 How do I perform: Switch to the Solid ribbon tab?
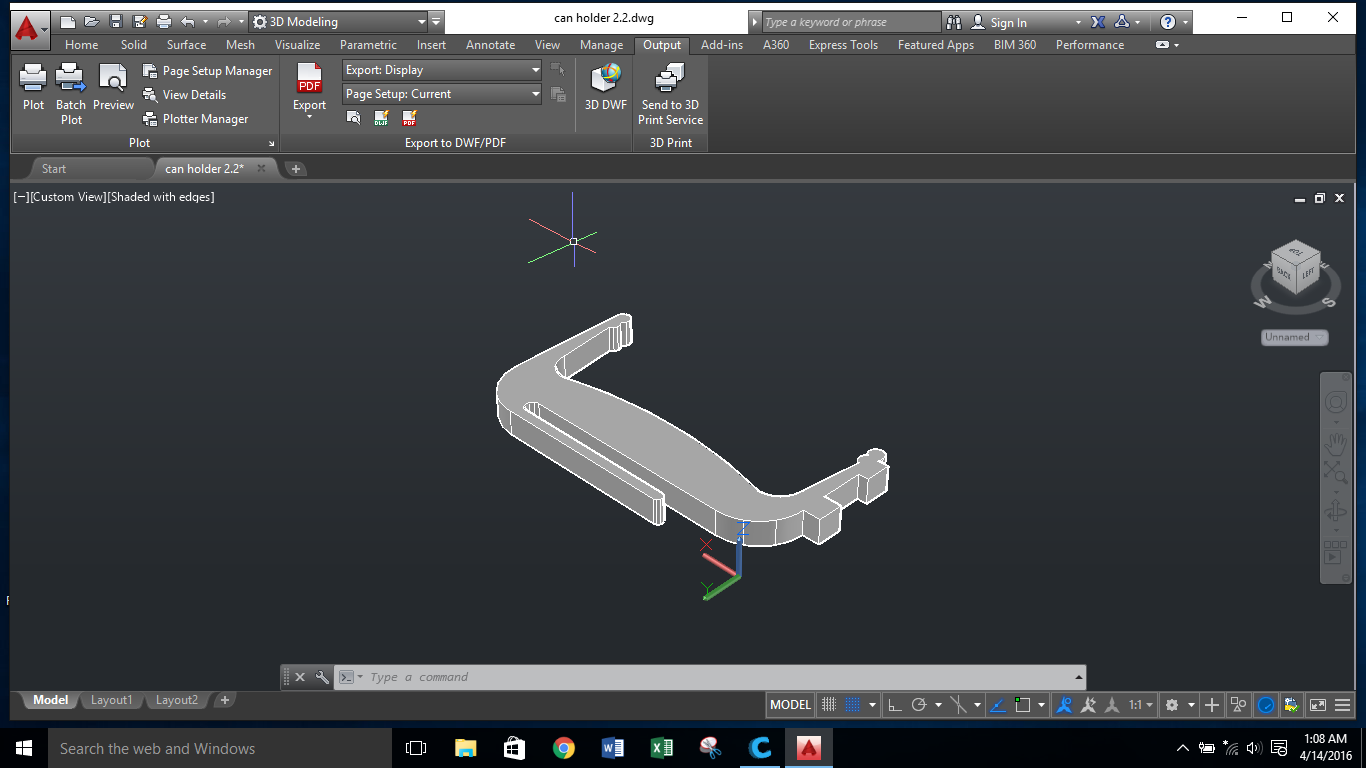134,45
